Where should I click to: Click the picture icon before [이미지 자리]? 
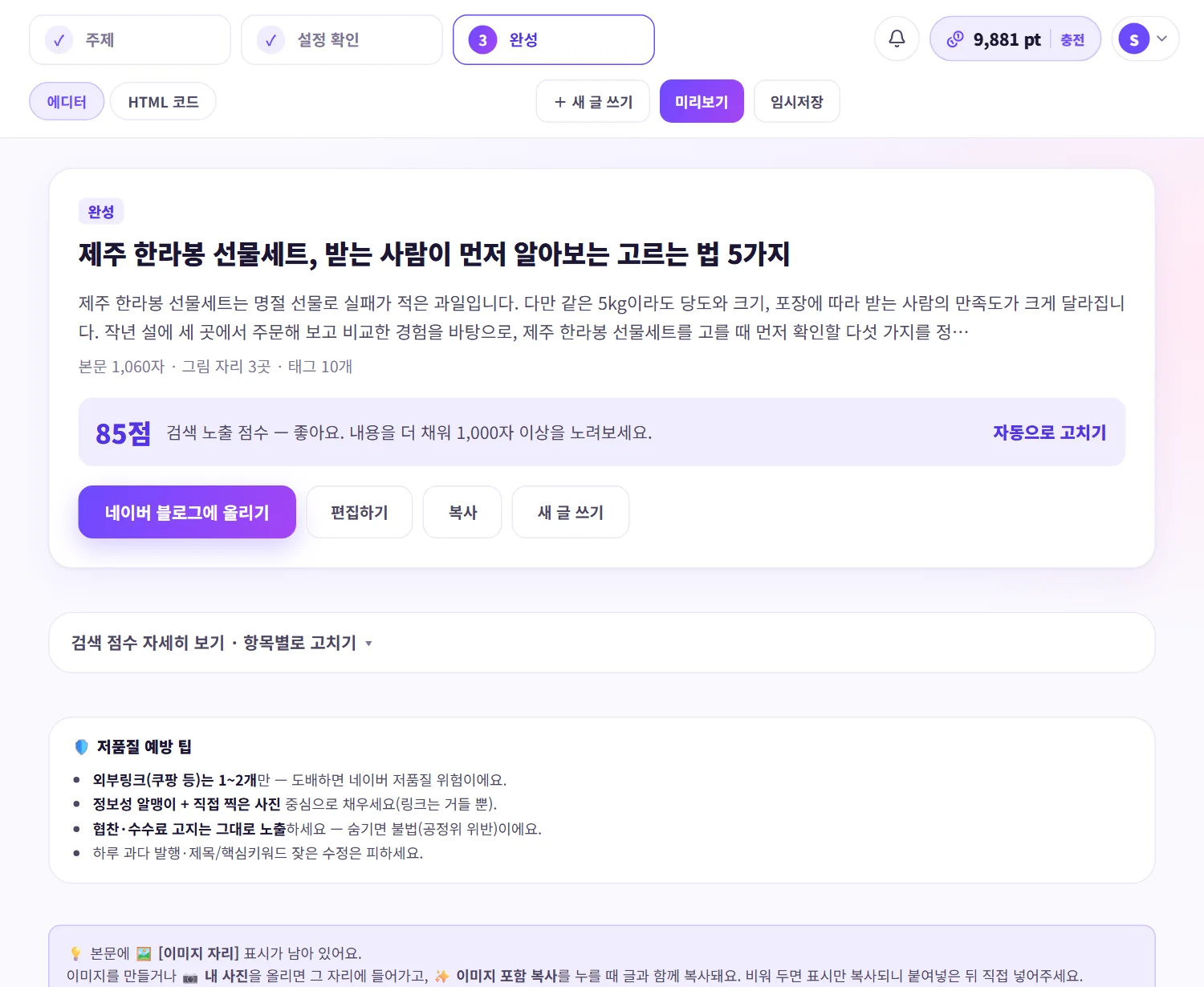(x=144, y=953)
